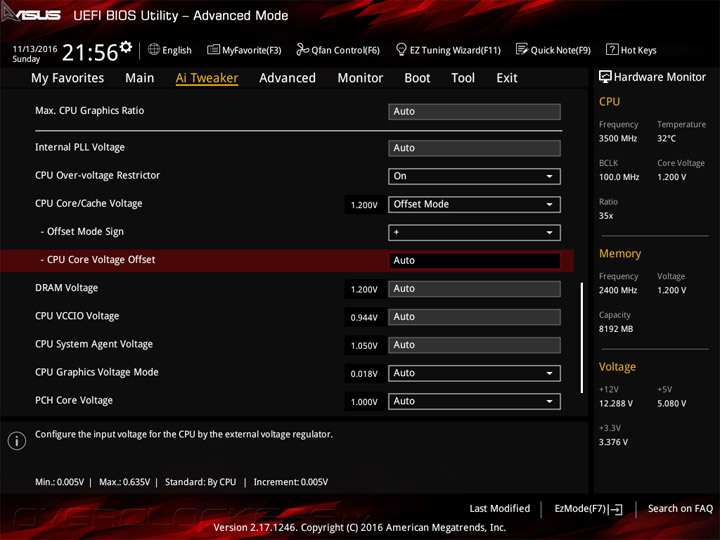
Task: Select the DRAM Voltage label
Action: (67, 288)
